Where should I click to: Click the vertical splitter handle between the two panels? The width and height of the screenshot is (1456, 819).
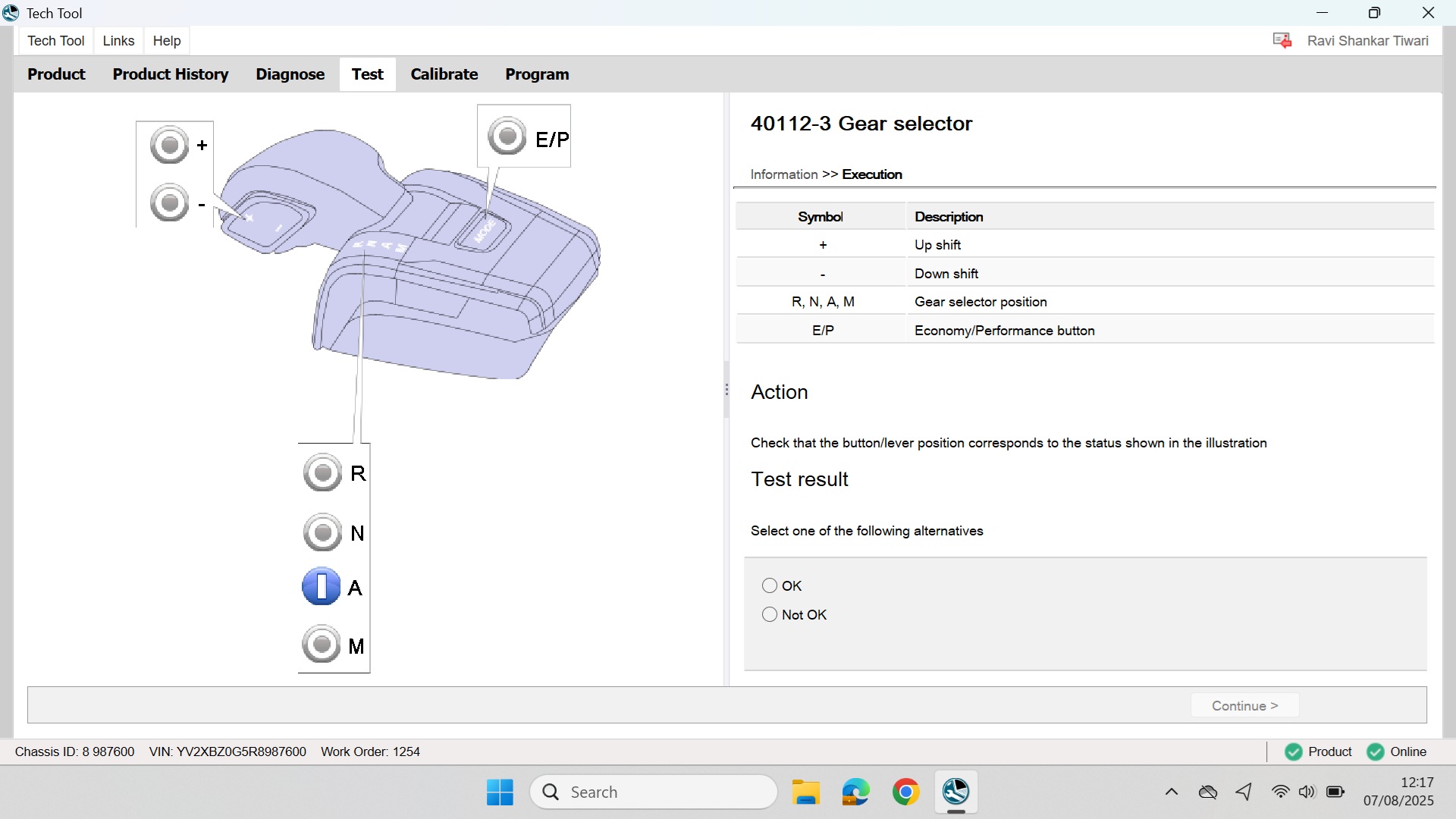pyautogui.click(x=726, y=390)
